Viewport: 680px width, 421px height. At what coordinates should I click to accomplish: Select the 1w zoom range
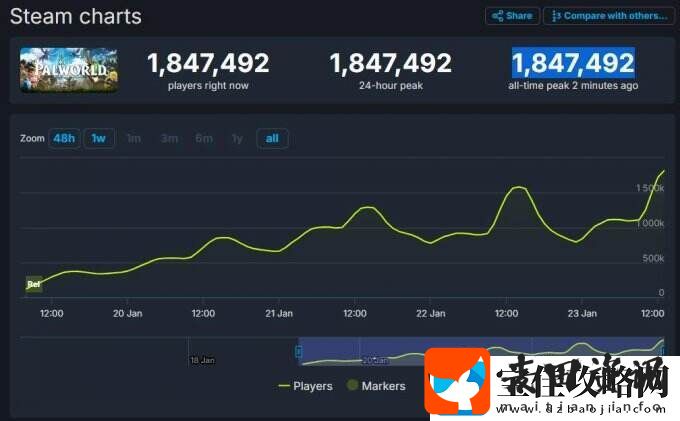[x=98, y=139]
